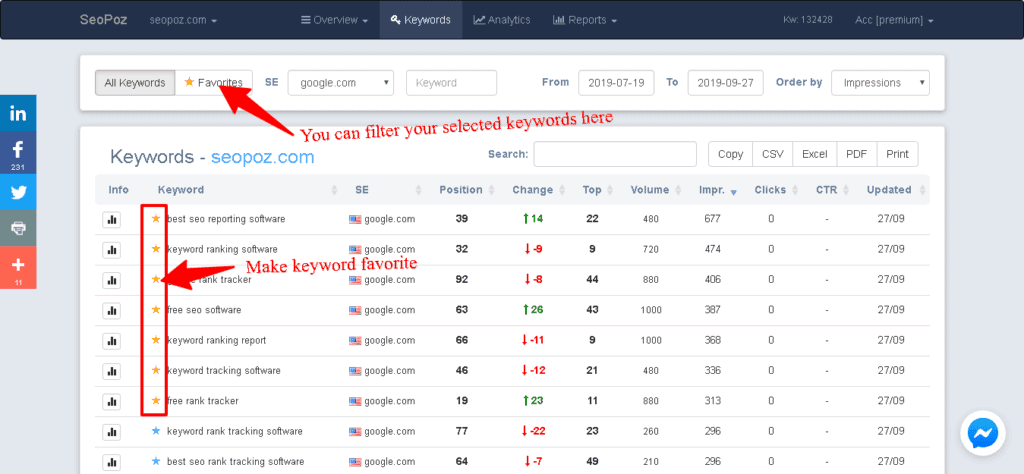
Task: Open info chart for keyword ranking software
Action: [x=112, y=249]
